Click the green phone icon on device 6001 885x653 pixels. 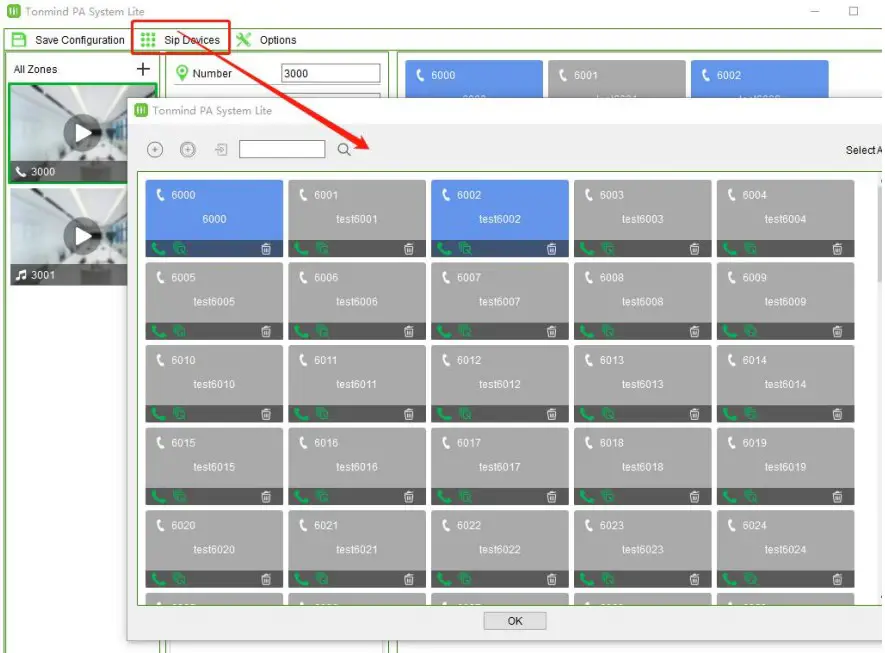(300, 249)
